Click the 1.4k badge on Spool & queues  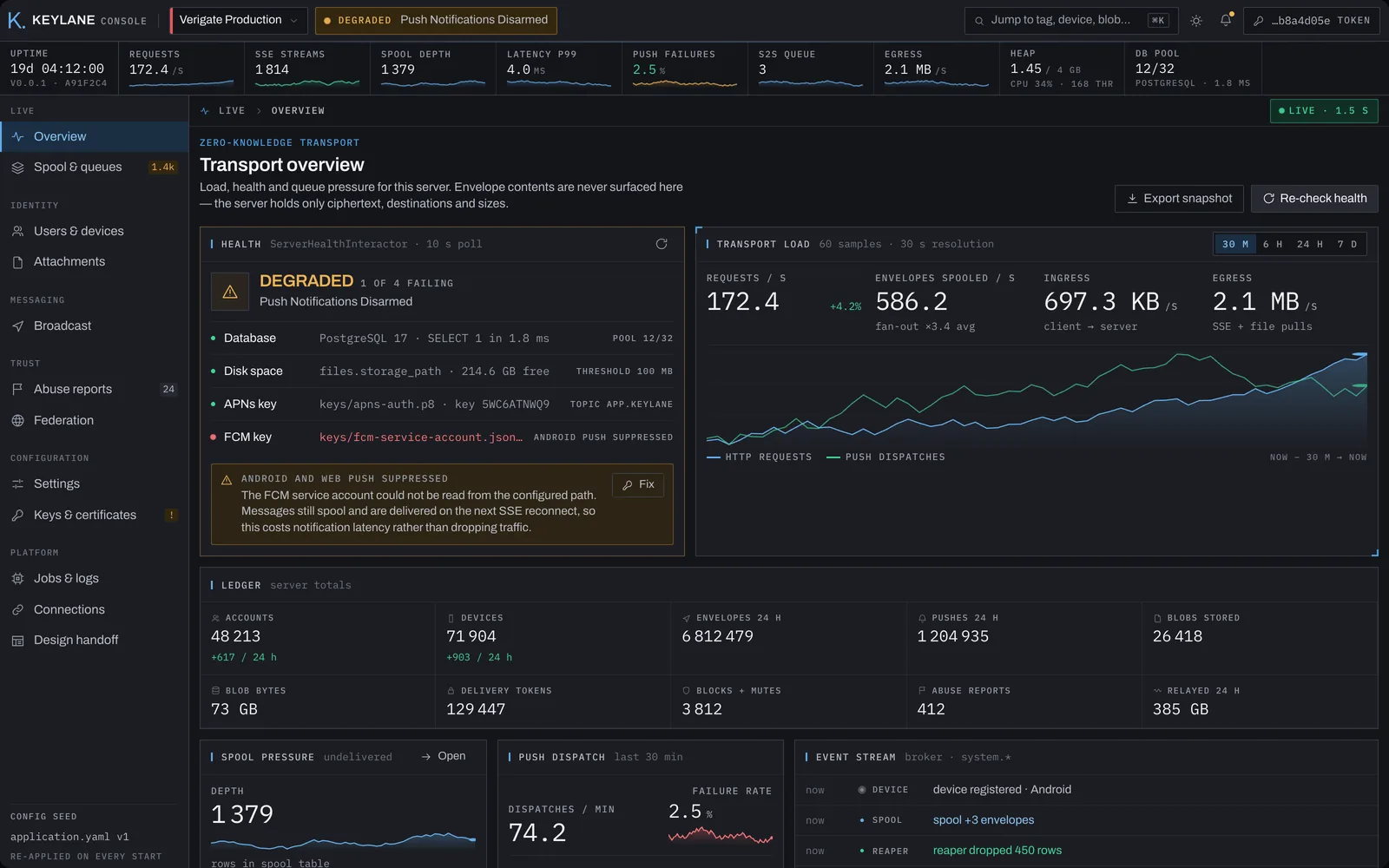[x=162, y=167]
